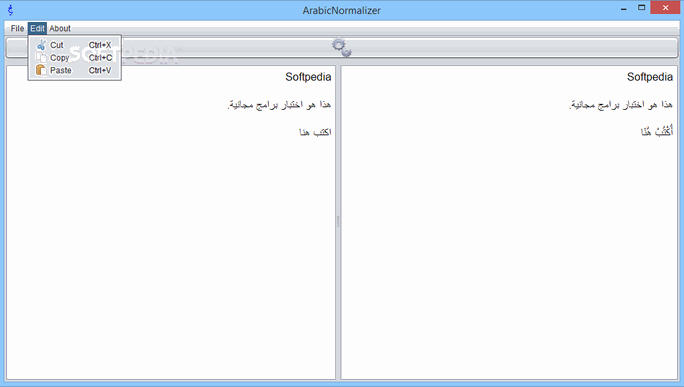The width and height of the screenshot is (684, 387).
Task: Choose Copy from the Edit menu
Action: click(75, 58)
